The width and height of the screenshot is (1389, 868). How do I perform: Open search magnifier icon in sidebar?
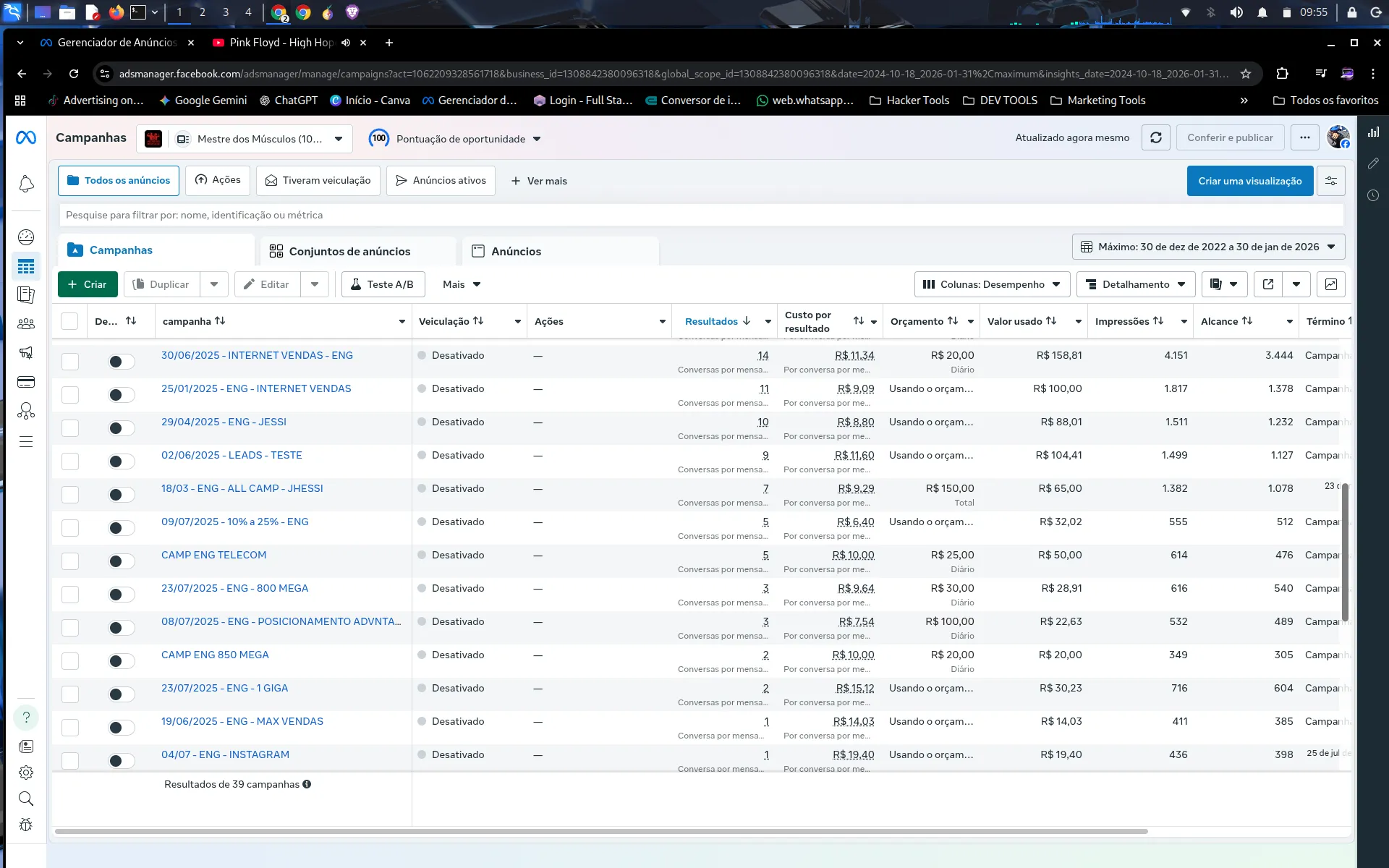(x=26, y=799)
